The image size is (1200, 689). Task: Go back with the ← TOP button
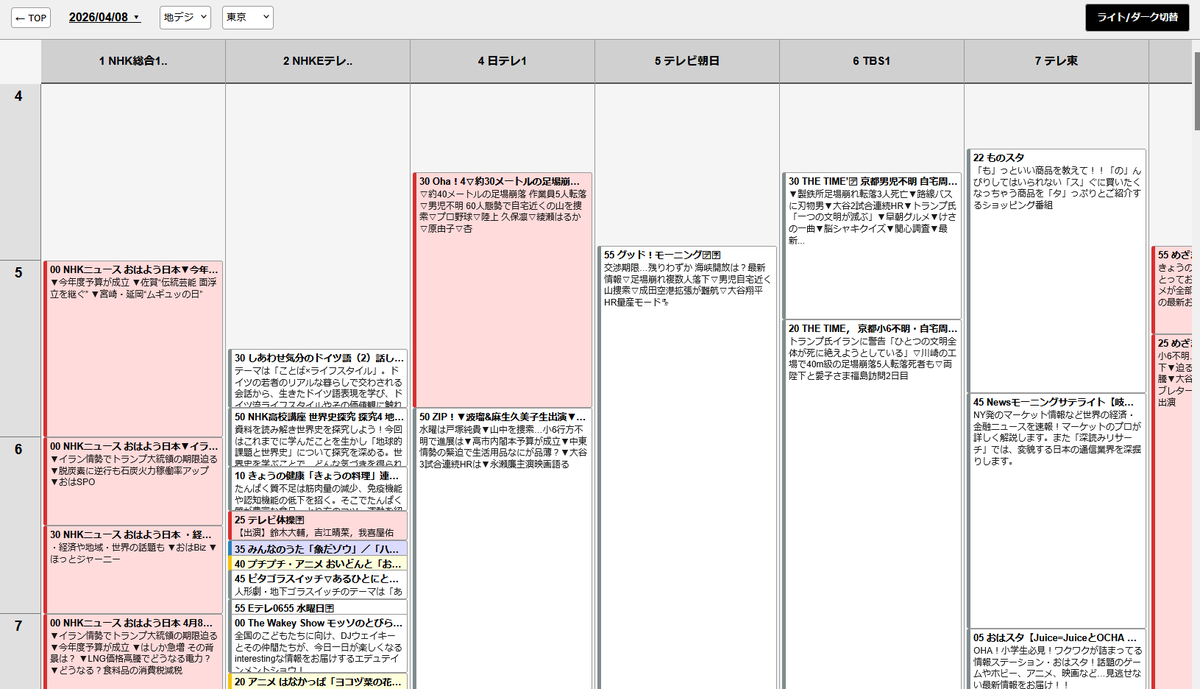point(30,18)
